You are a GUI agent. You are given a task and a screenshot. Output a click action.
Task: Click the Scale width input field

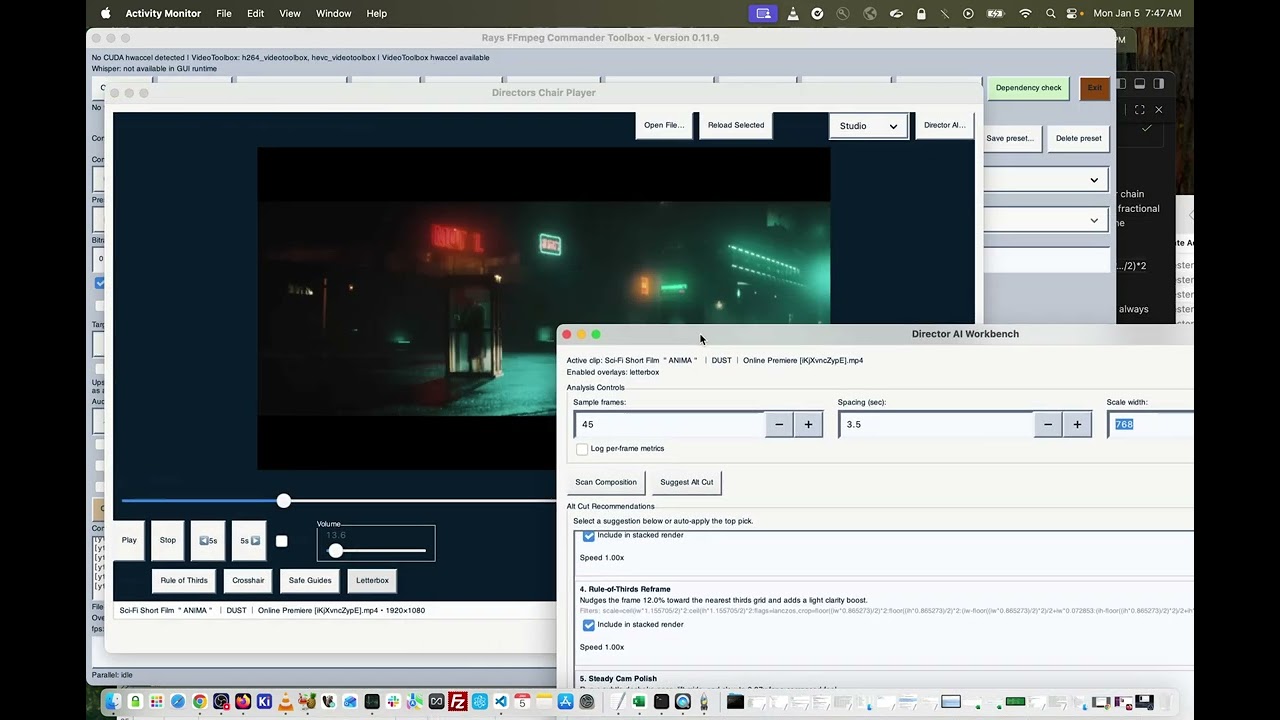(x=1152, y=425)
